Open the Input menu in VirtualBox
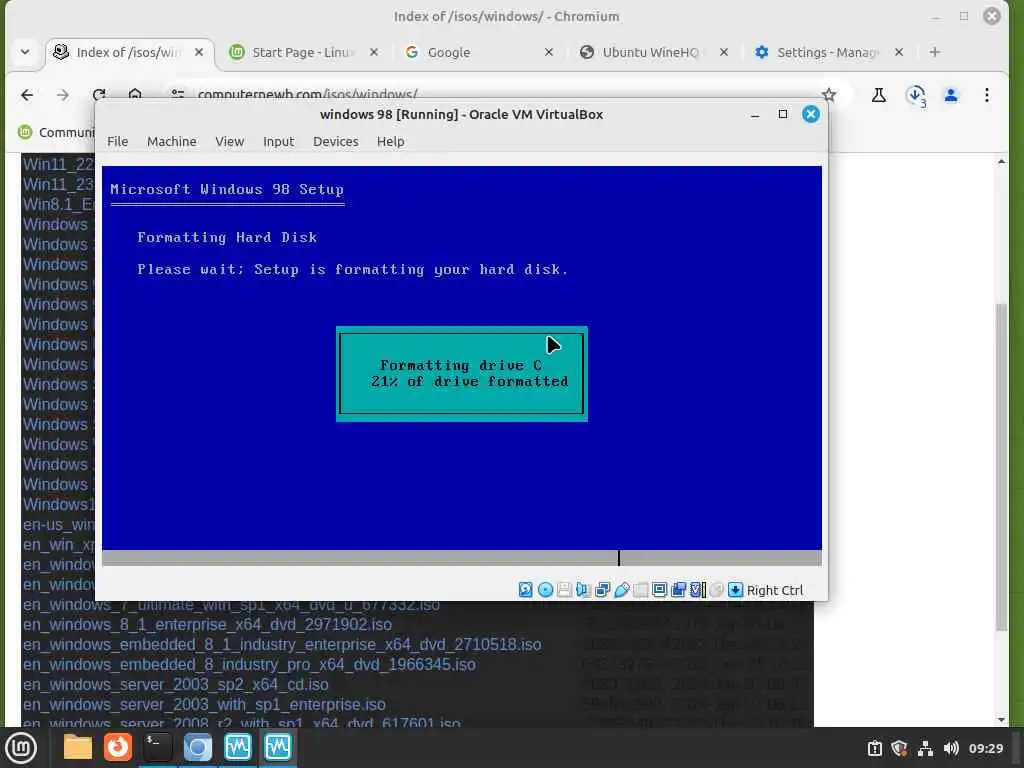The height and width of the screenshot is (768, 1024). pos(279,142)
